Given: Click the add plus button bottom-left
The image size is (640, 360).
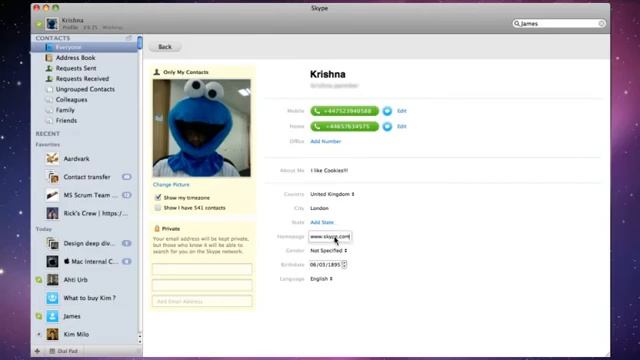Looking at the screenshot, I should pyautogui.click(x=37, y=351).
